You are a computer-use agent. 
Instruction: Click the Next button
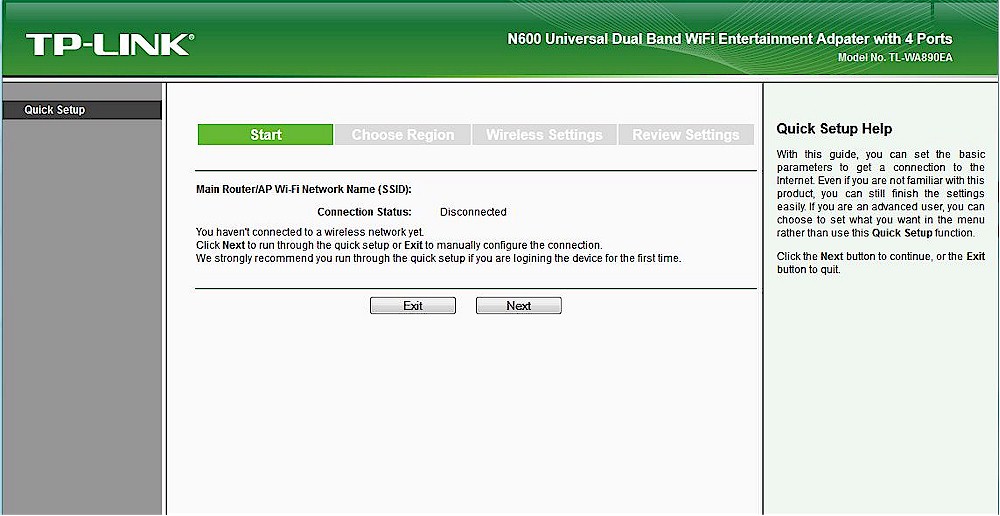pyautogui.click(x=518, y=306)
